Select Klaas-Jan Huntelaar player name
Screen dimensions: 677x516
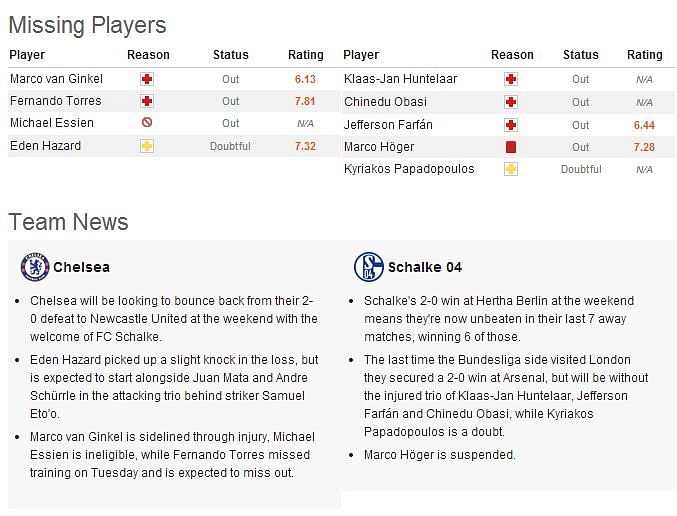(x=400, y=79)
